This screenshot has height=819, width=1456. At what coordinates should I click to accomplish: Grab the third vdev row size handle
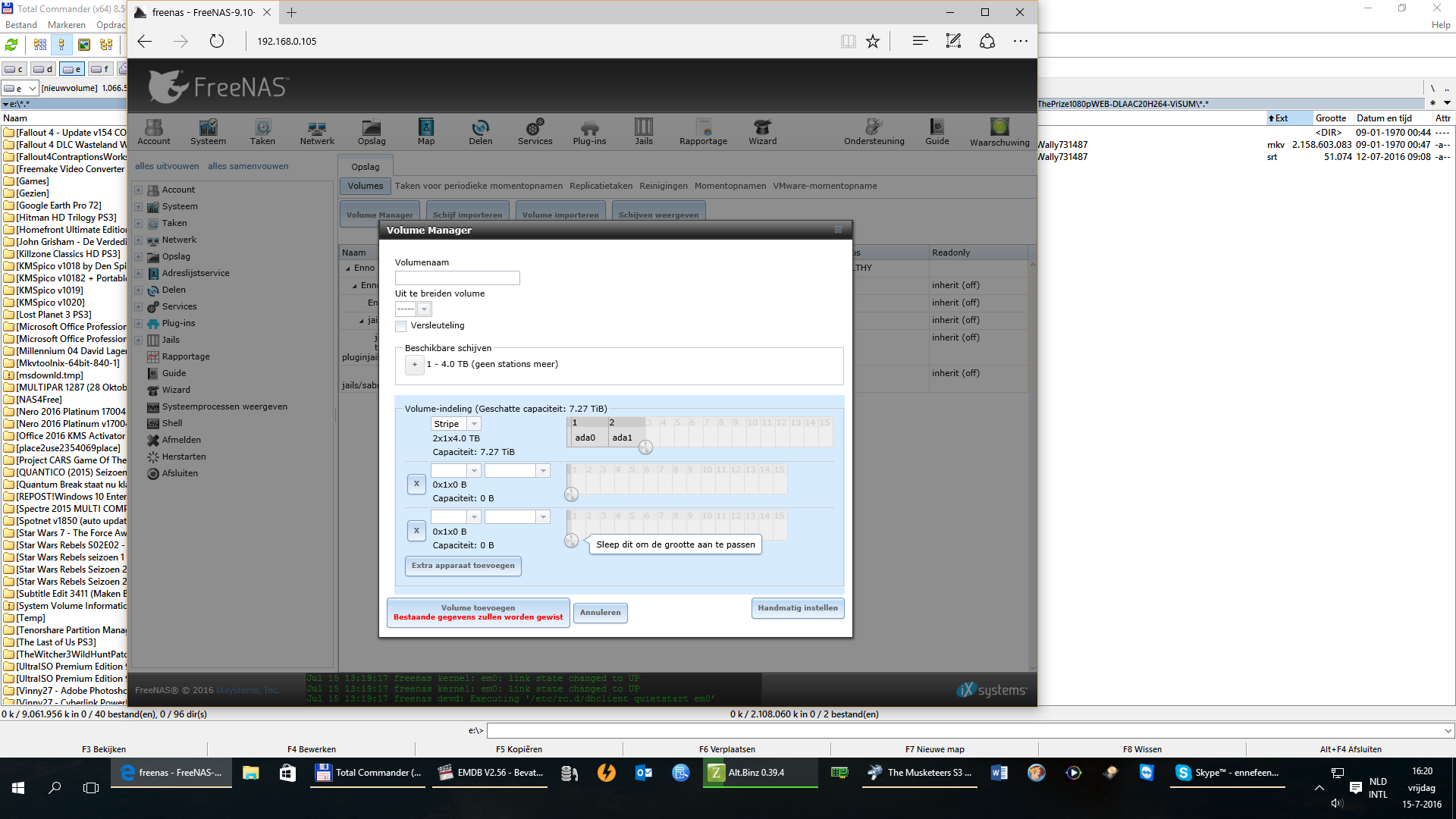[572, 541]
